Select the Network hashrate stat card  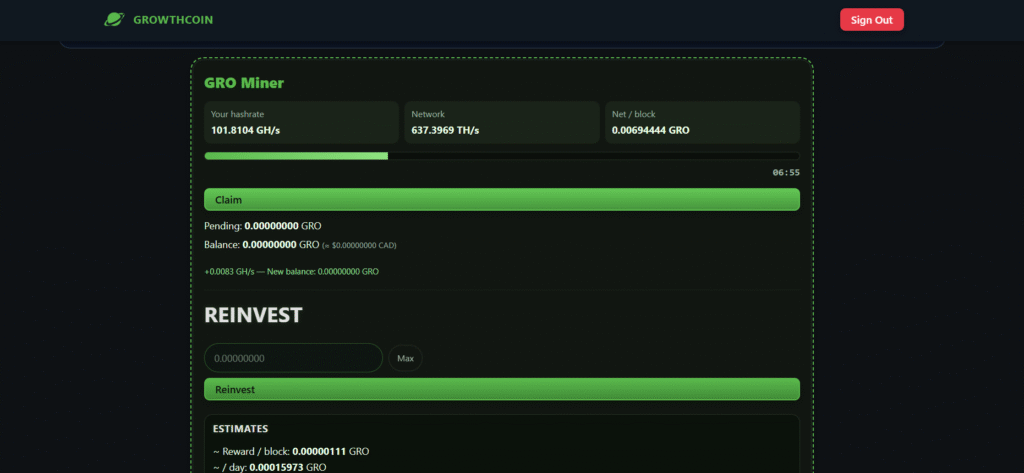click(501, 122)
